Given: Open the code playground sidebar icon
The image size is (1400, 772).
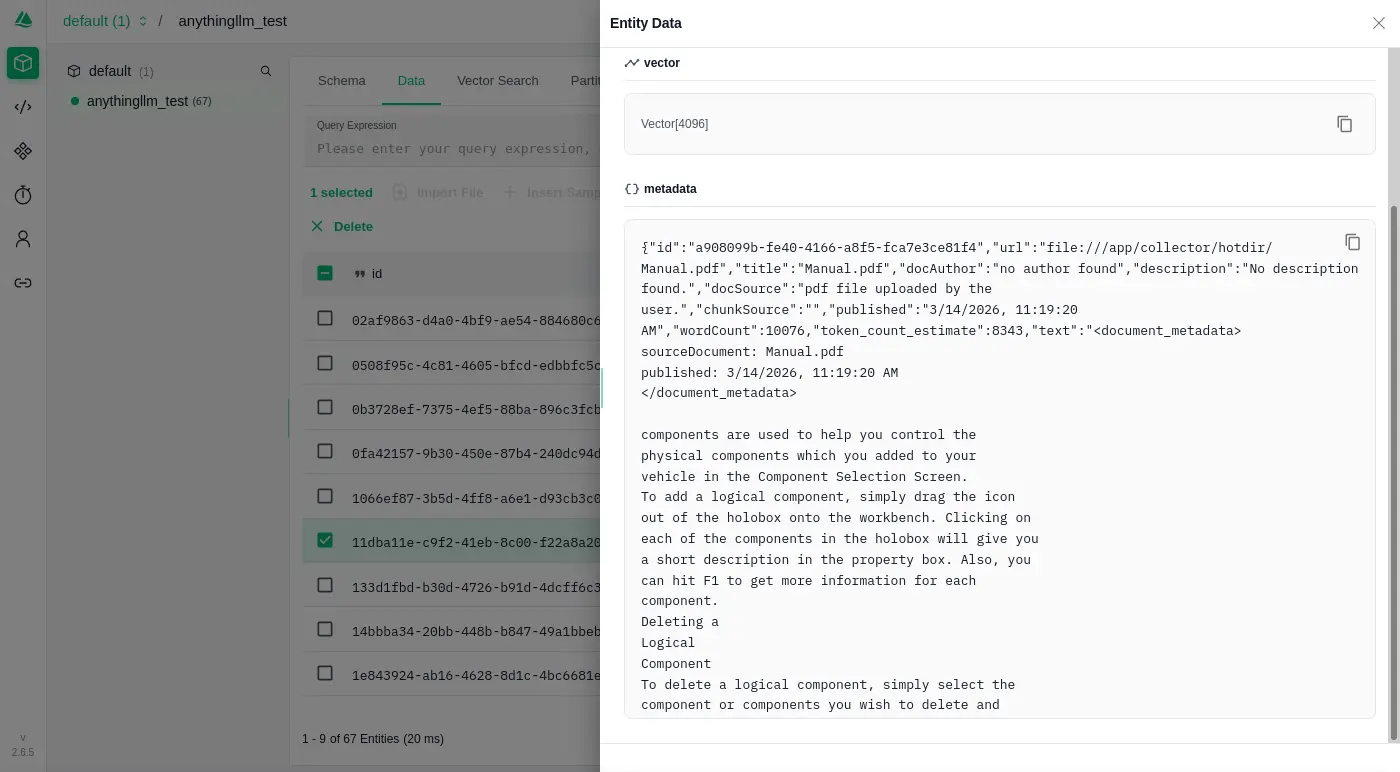Looking at the screenshot, I should click(23, 107).
